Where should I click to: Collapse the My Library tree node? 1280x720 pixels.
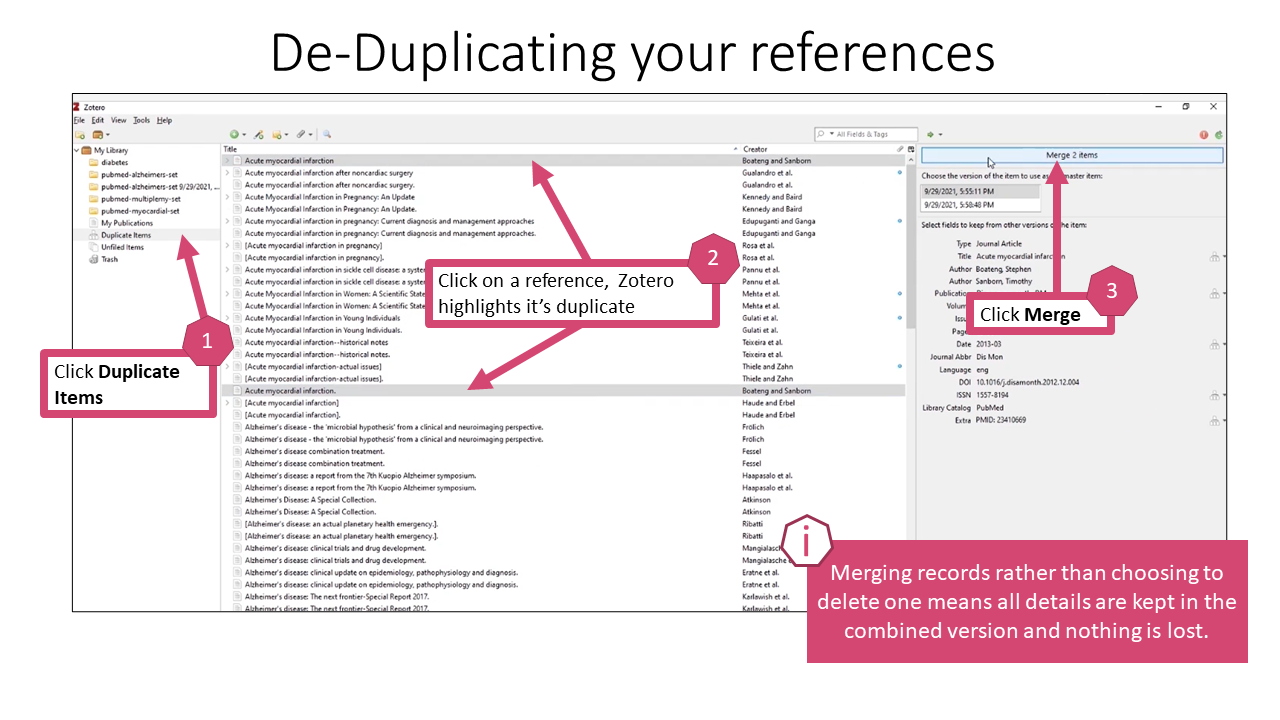77,150
